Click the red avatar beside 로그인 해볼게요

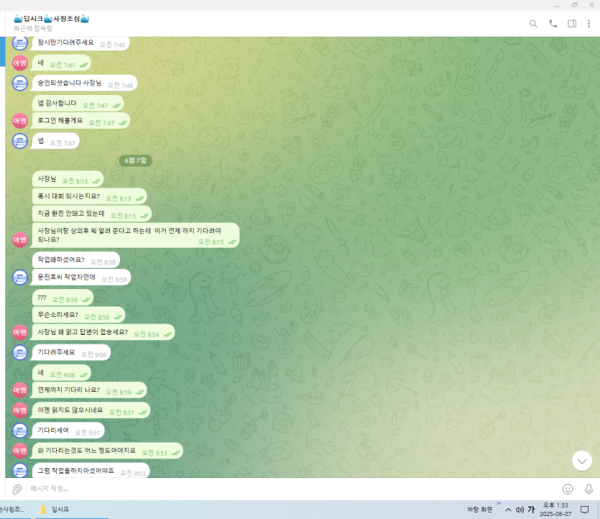tap(20, 121)
